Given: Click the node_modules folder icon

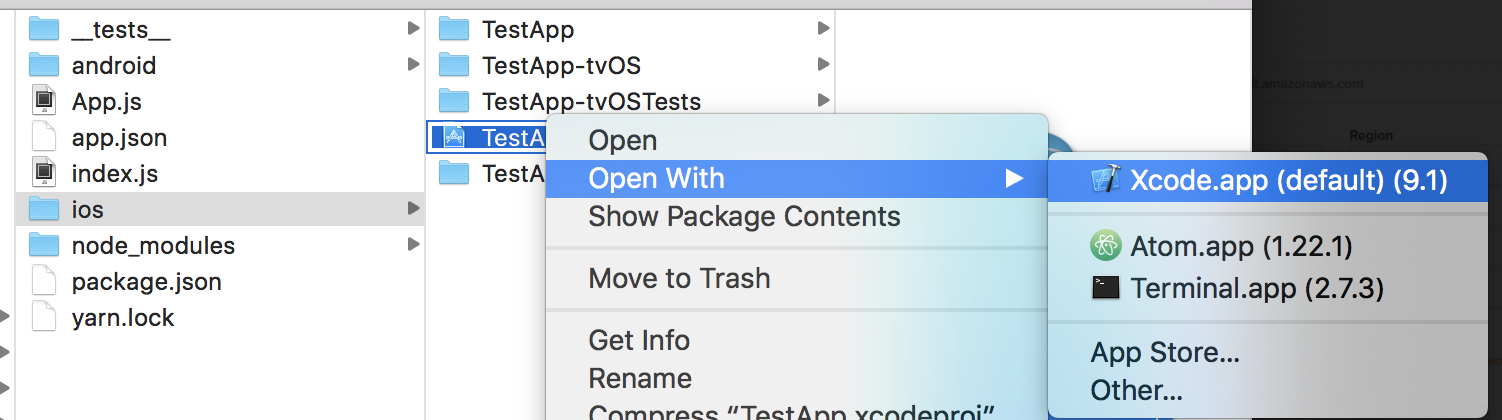Looking at the screenshot, I should [x=44, y=245].
